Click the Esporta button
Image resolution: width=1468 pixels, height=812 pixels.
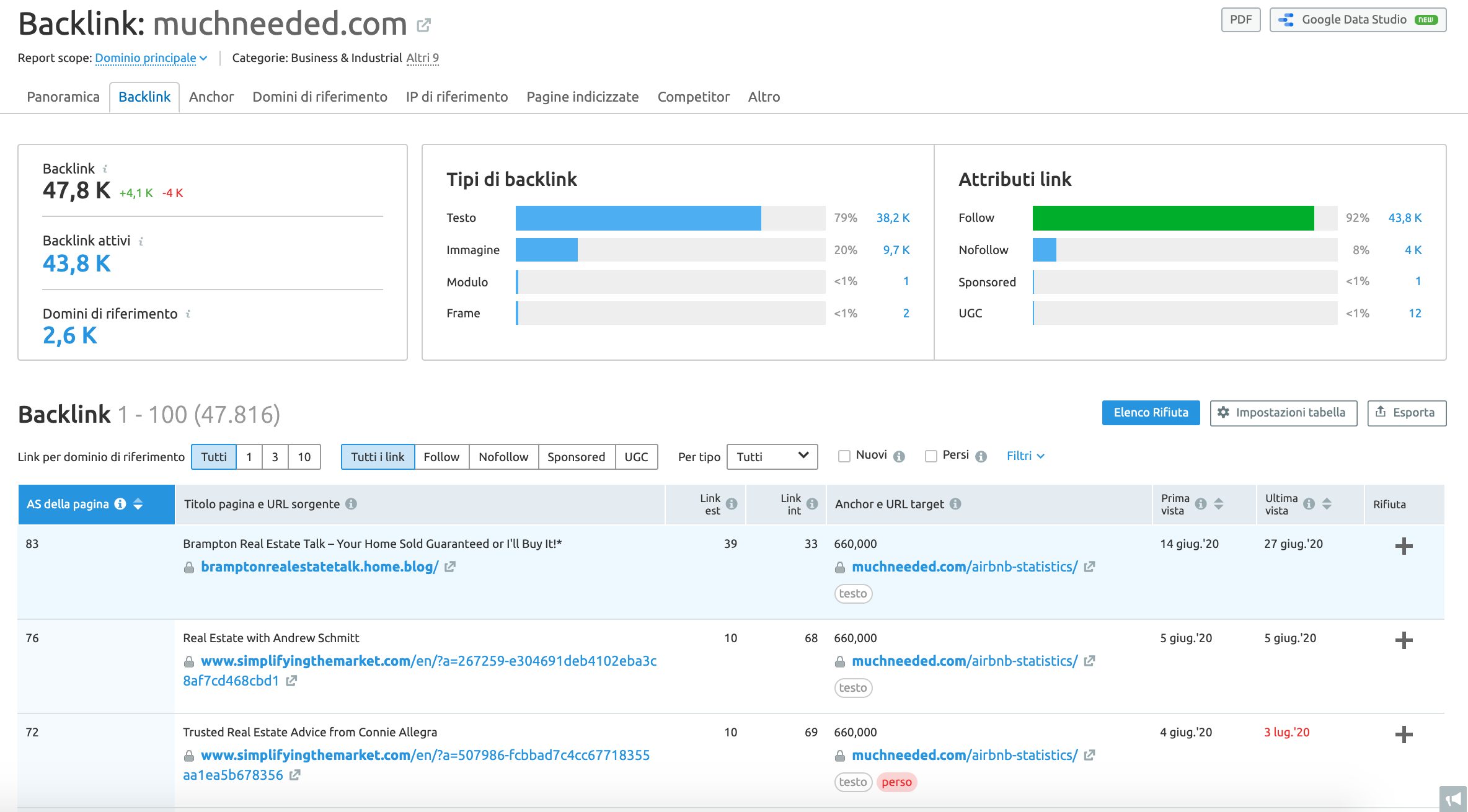1407,413
